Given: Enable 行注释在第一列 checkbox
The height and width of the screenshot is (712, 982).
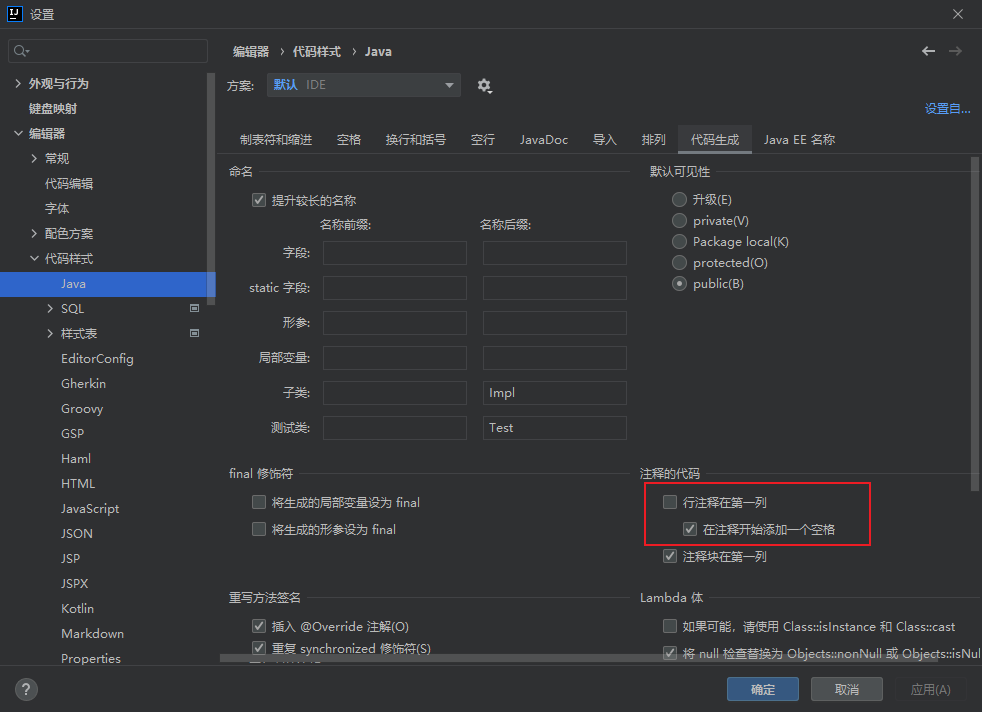Looking at the screenshot, I should coord(669,502).
